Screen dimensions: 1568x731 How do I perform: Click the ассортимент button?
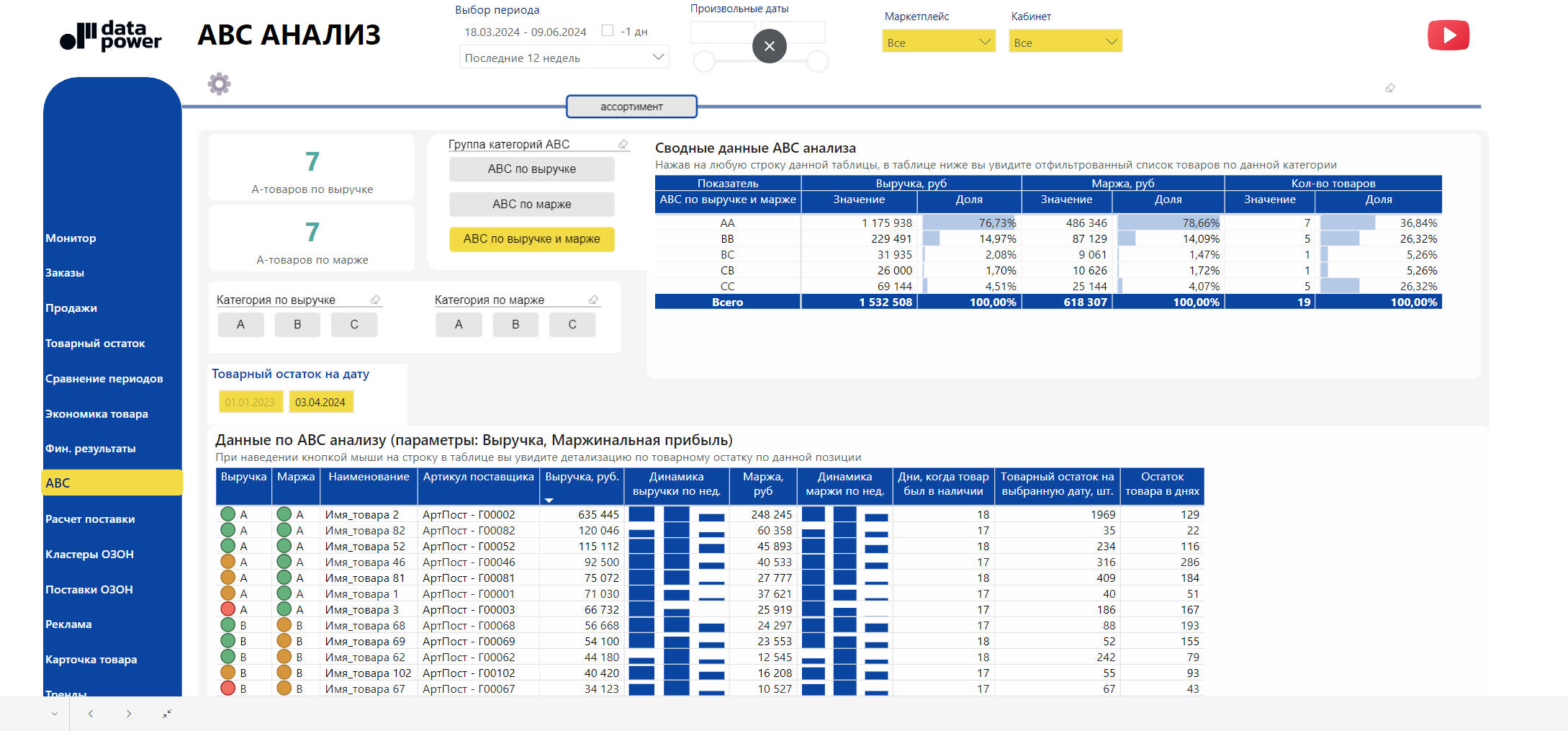click(x=631, y=107)
